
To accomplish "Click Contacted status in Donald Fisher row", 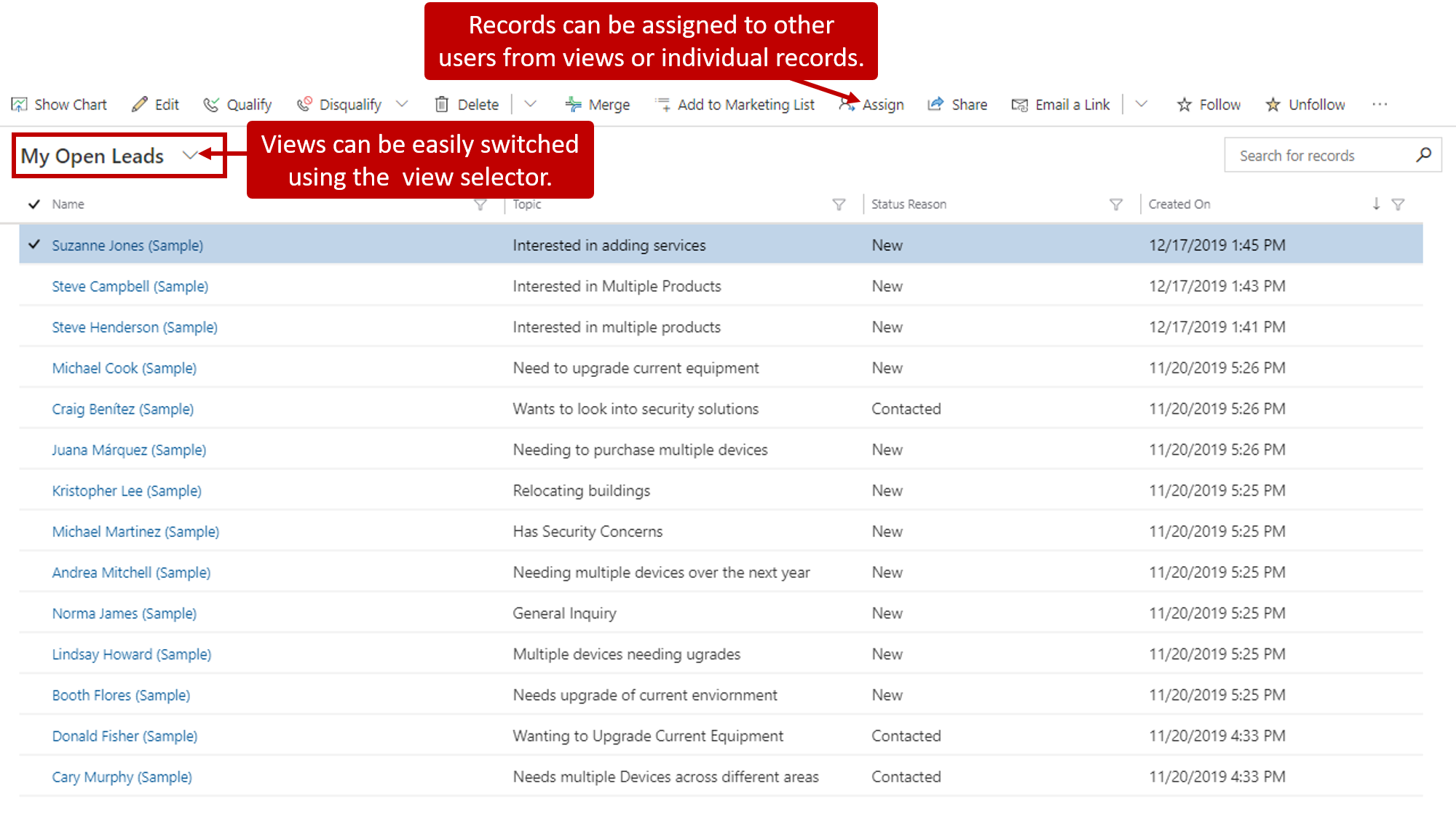I will pos(906,736).
